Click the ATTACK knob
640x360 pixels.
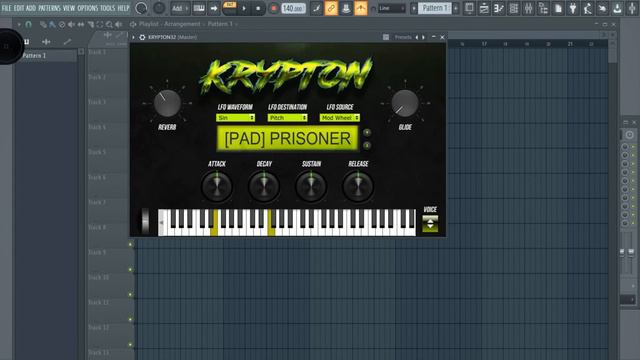[x=217, y=187]
